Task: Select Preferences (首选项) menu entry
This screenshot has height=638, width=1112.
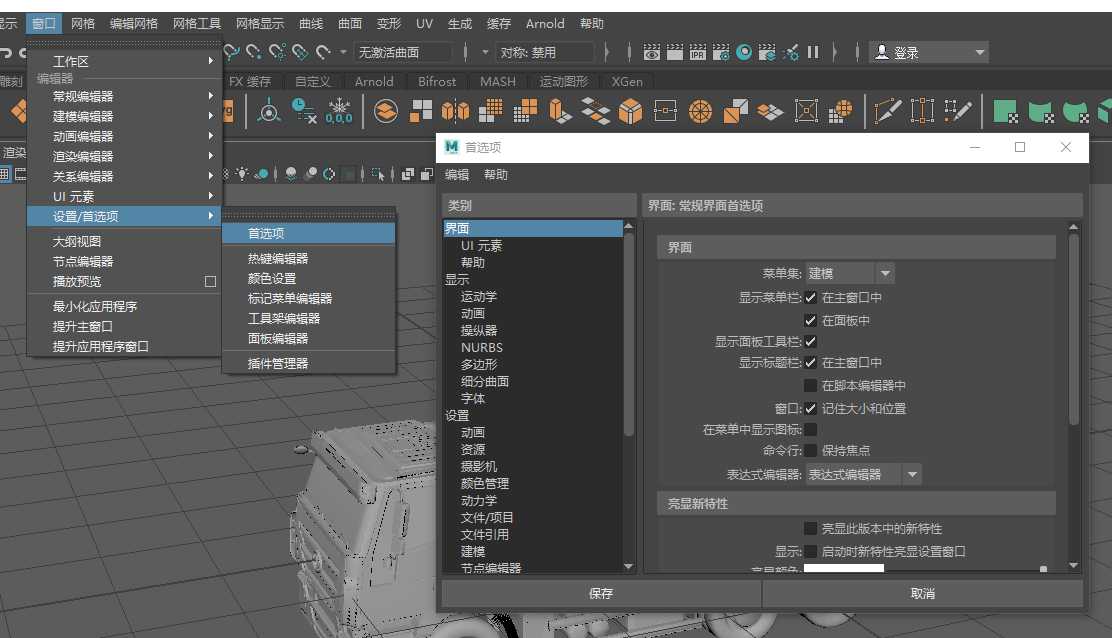Action: coord(308,233)
